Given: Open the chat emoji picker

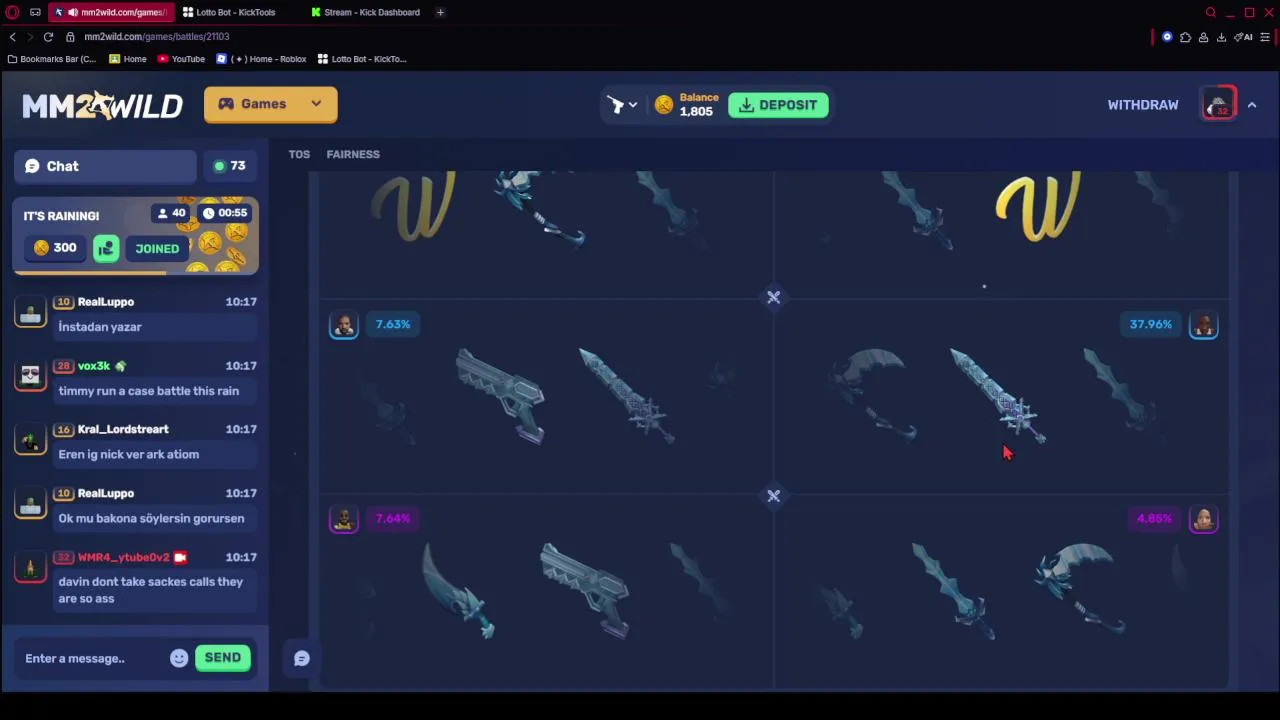Looking at the screenshot, I should tap(179, 658).
